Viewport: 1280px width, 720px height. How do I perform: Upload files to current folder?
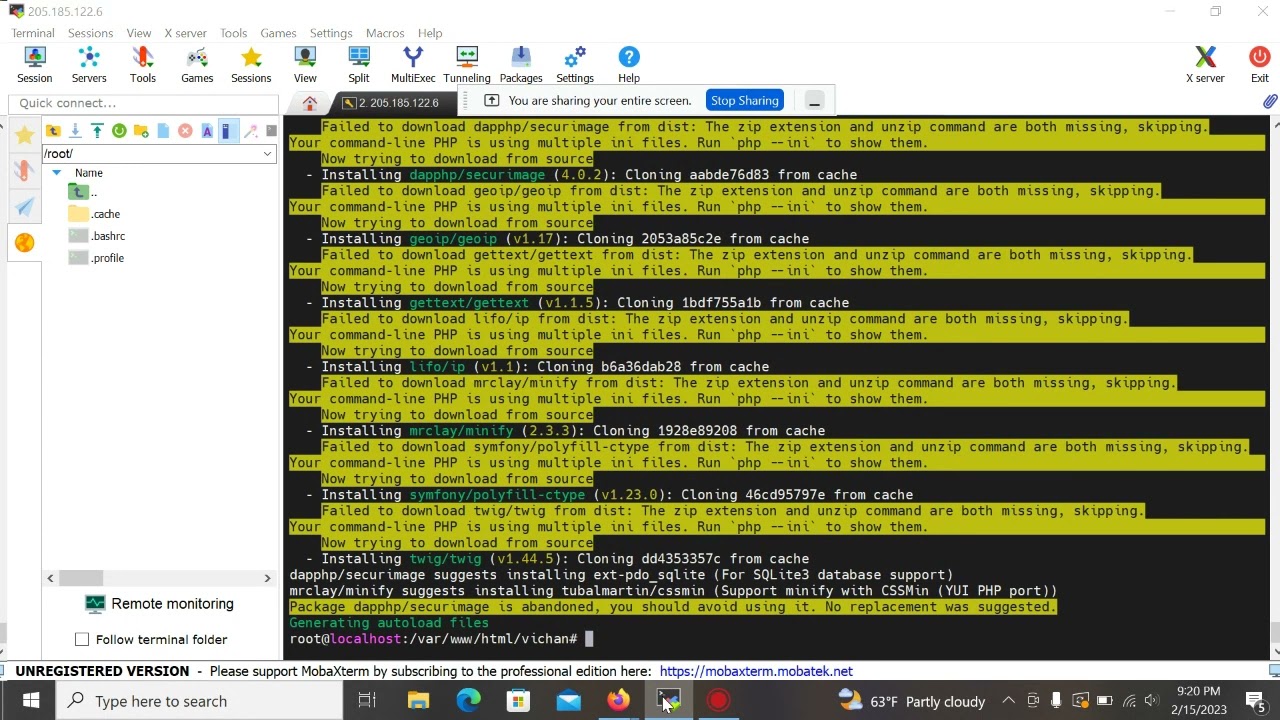[97, 131]
